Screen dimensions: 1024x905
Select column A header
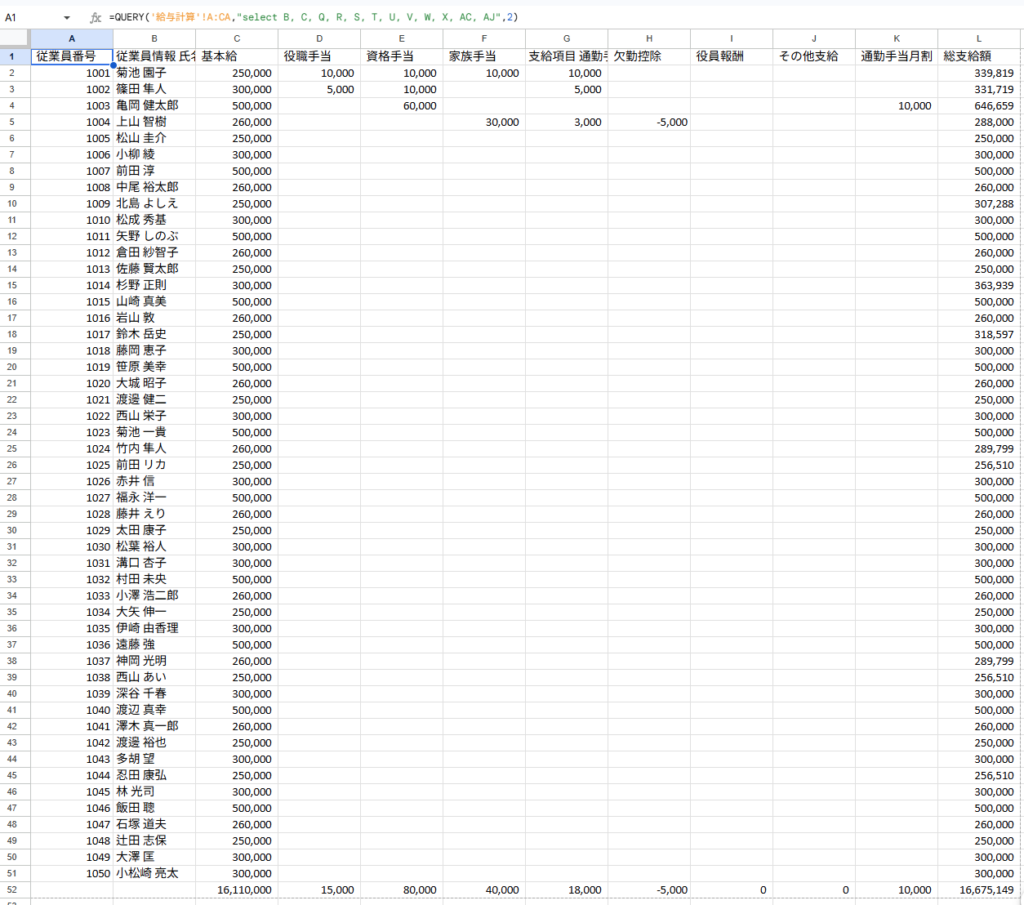(x=71, y=39)
